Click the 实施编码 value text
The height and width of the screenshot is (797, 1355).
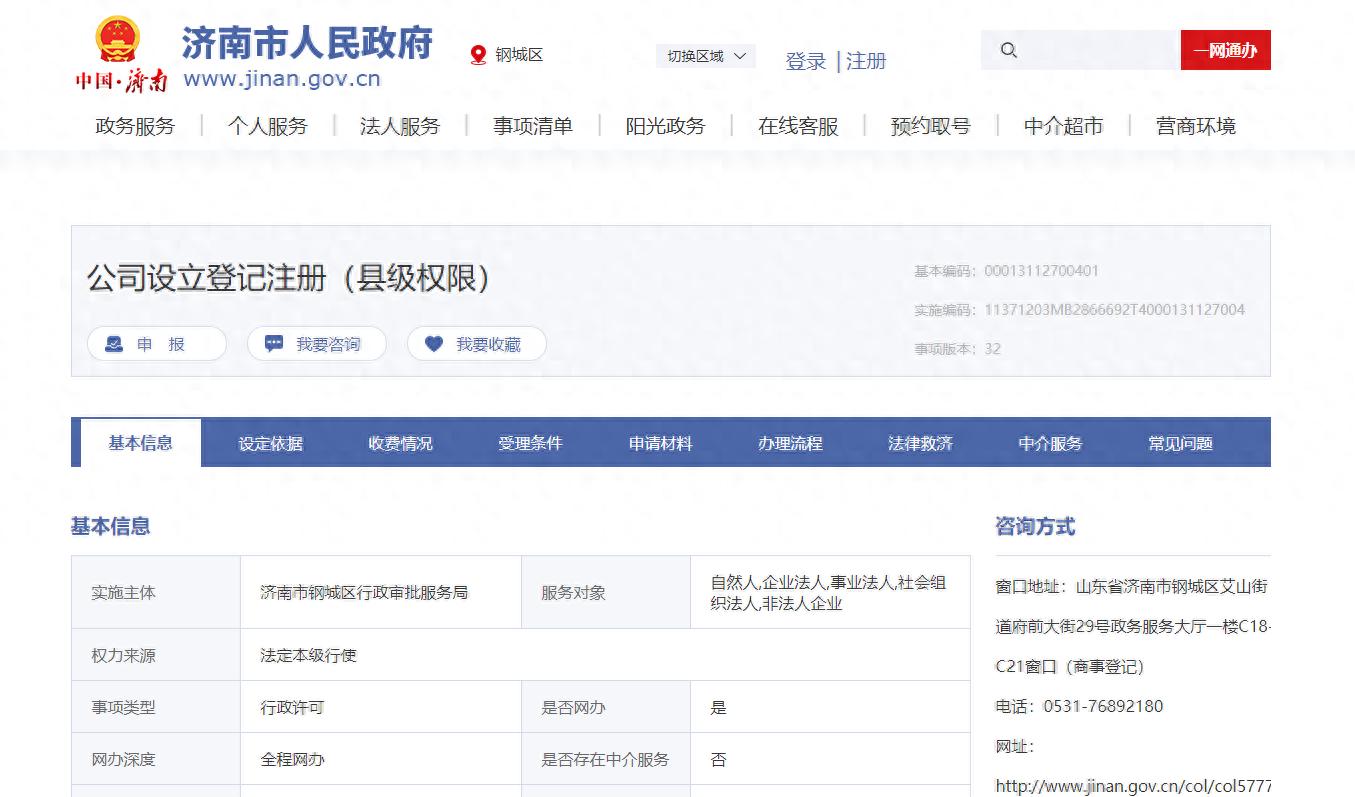tap(1114, 310)
